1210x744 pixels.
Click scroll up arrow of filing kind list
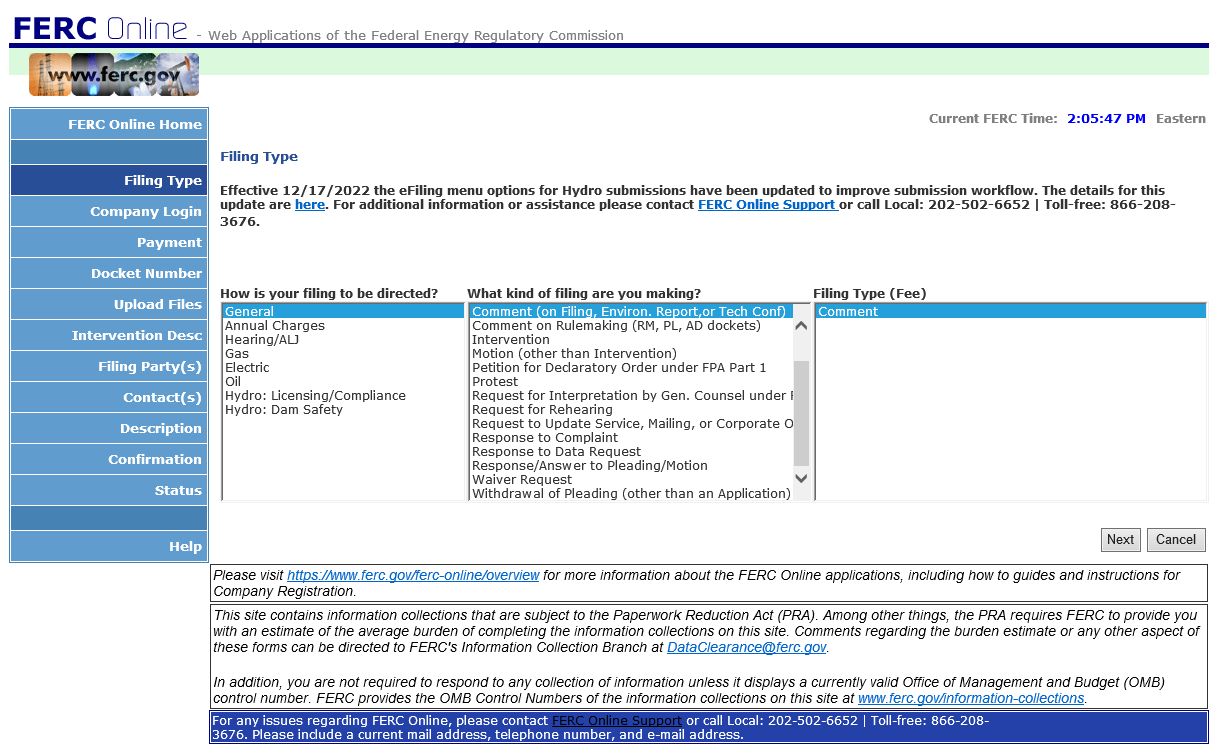point(801,326)
